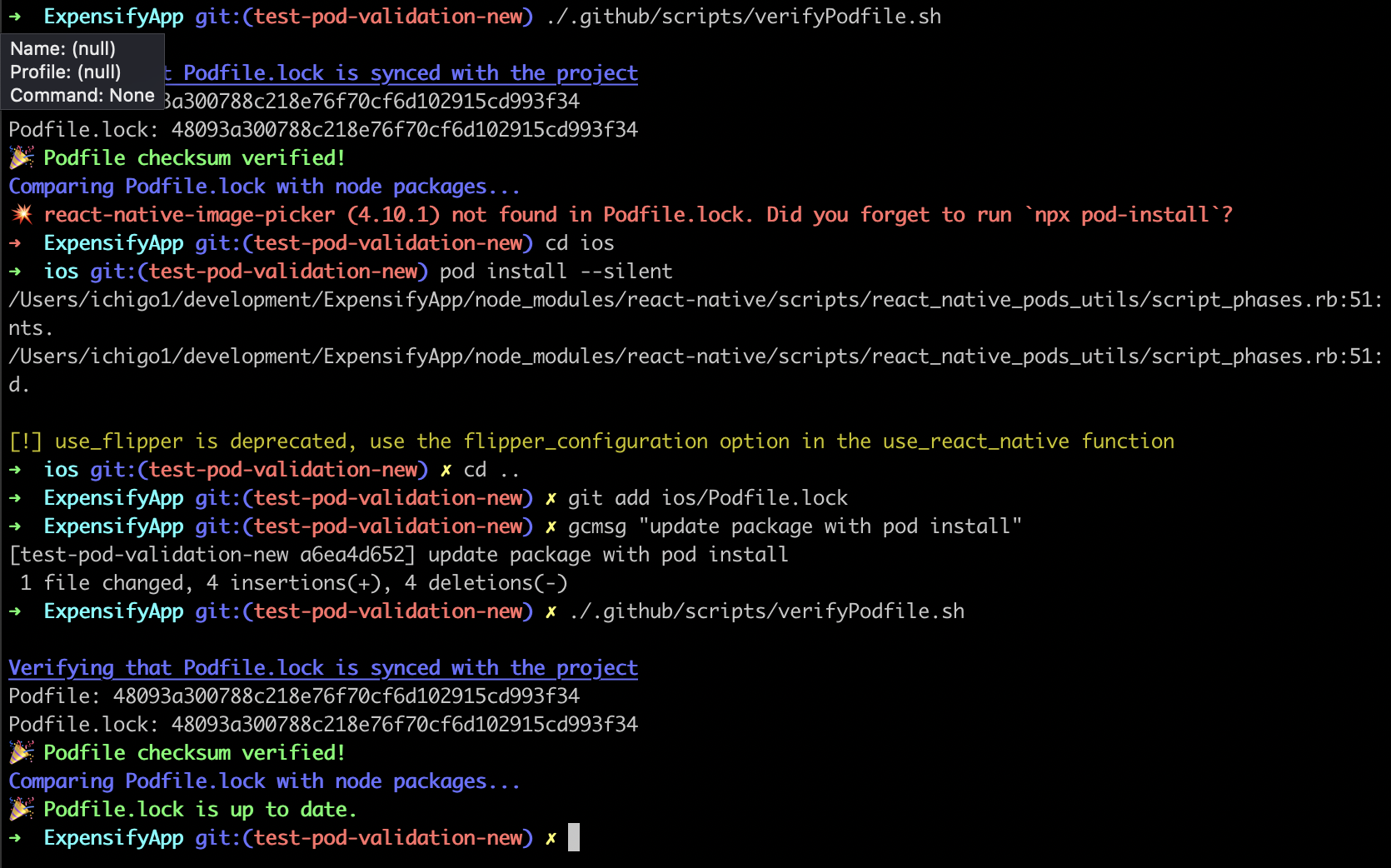This screenshot has height=868, width=1391.
Task: Click the 'Podfile.lock is up to date.' message
Action: click(x=200, y=810)
